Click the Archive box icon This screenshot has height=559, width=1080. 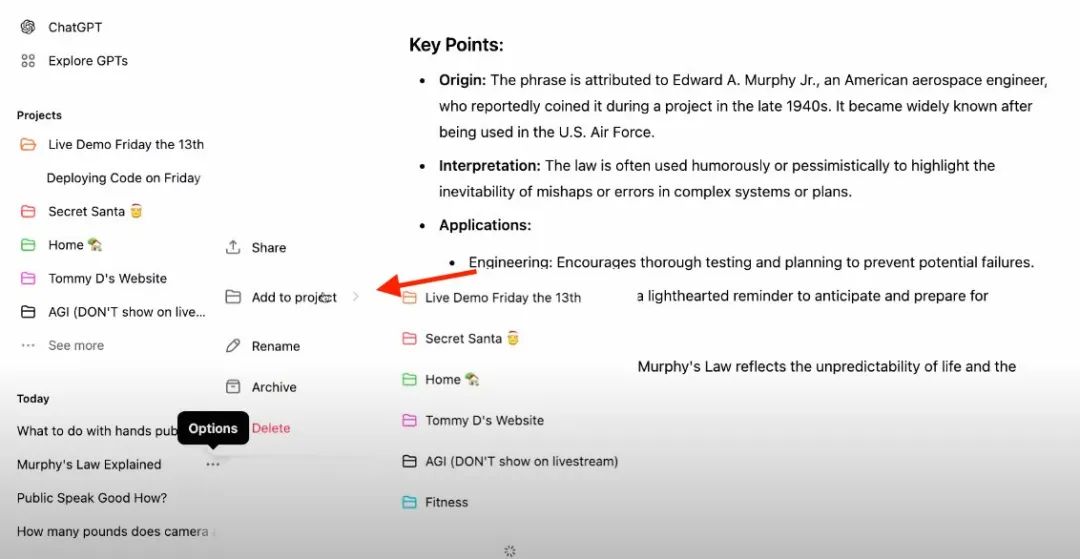point(233,387)
